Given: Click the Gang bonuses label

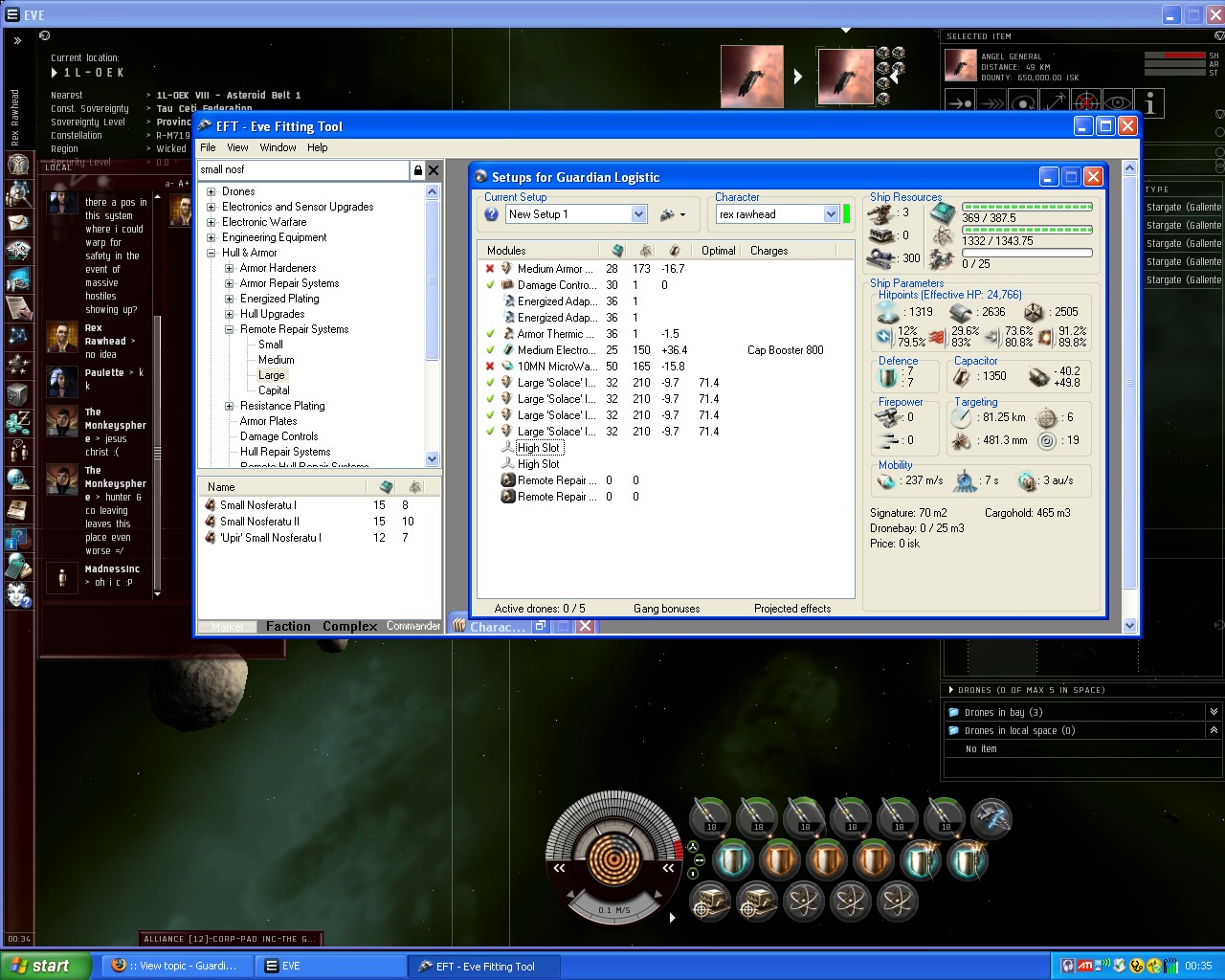Looking at the screenshot, I should click(666, 609).
